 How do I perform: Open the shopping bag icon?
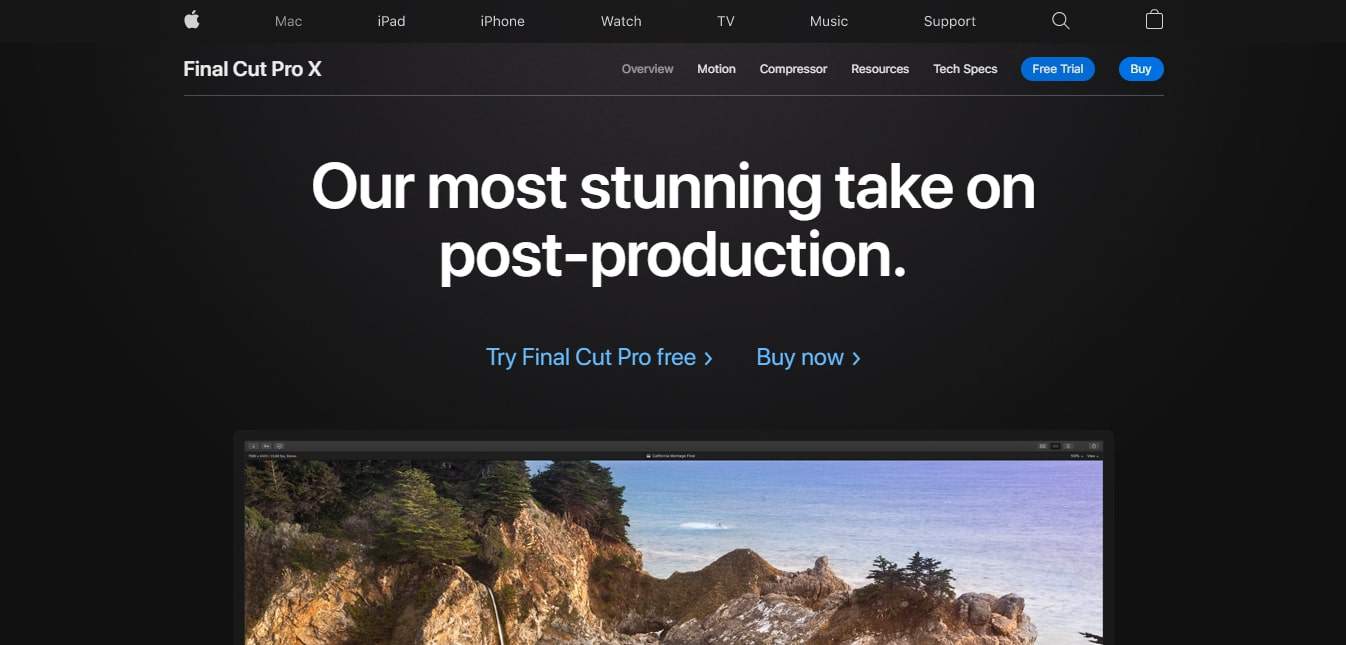point(1154,20)
